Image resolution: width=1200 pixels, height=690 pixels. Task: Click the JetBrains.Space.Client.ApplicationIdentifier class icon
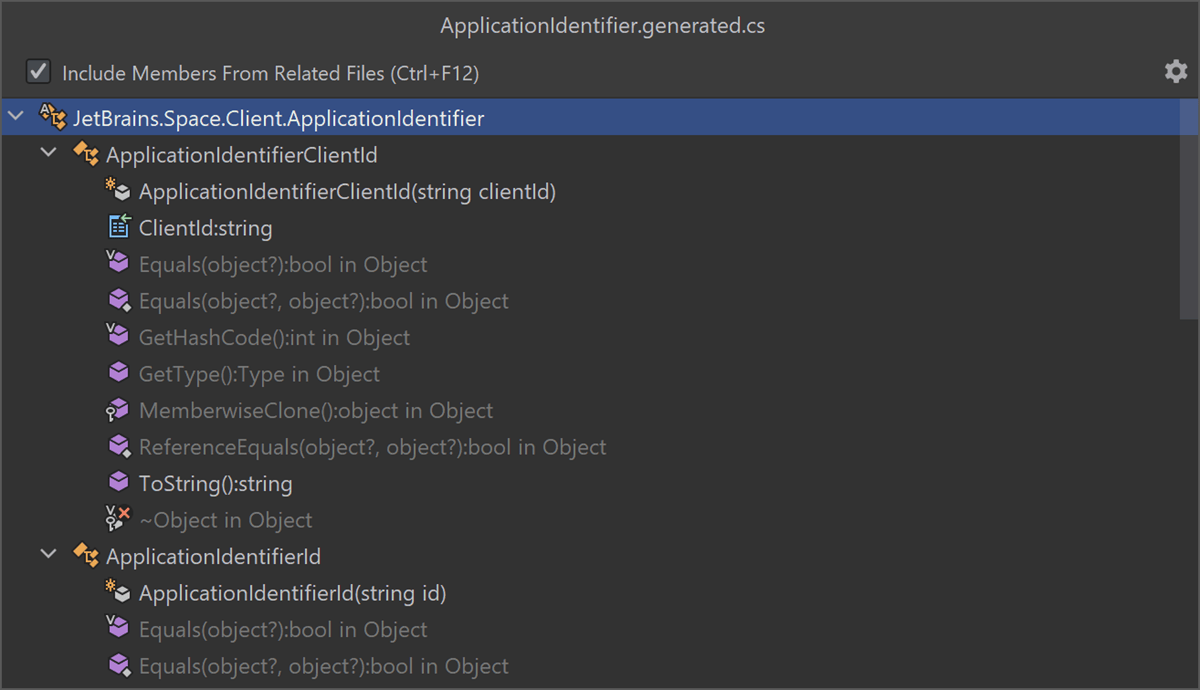pos(53,118)
